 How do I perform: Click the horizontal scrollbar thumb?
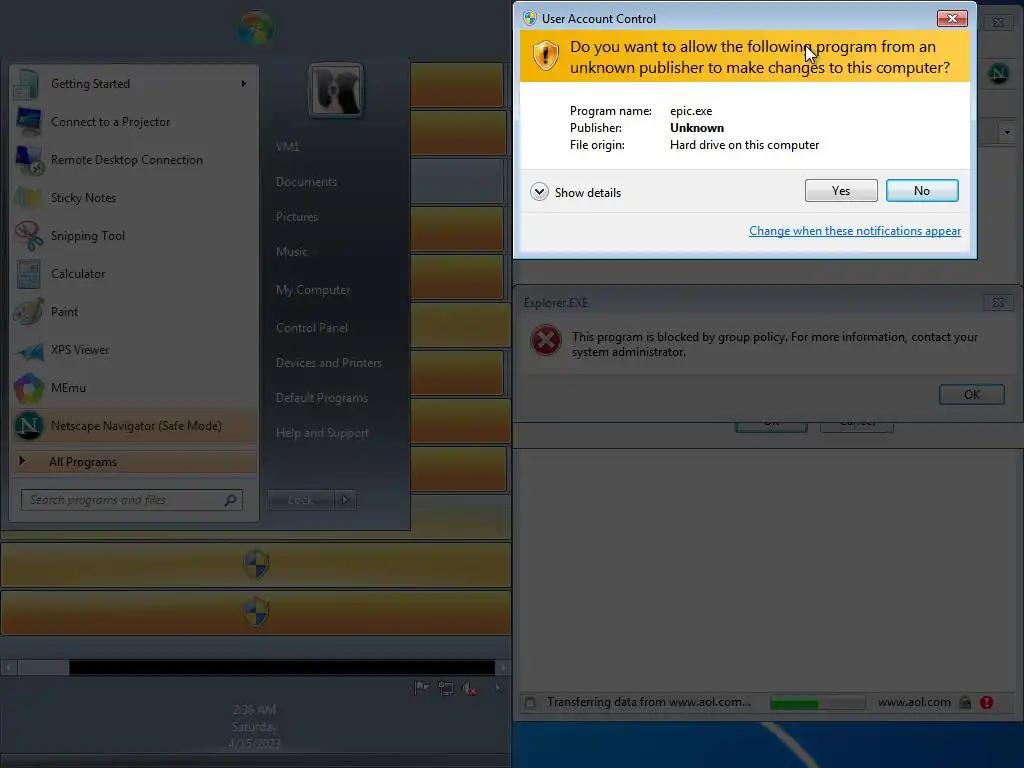coord(43,667)
